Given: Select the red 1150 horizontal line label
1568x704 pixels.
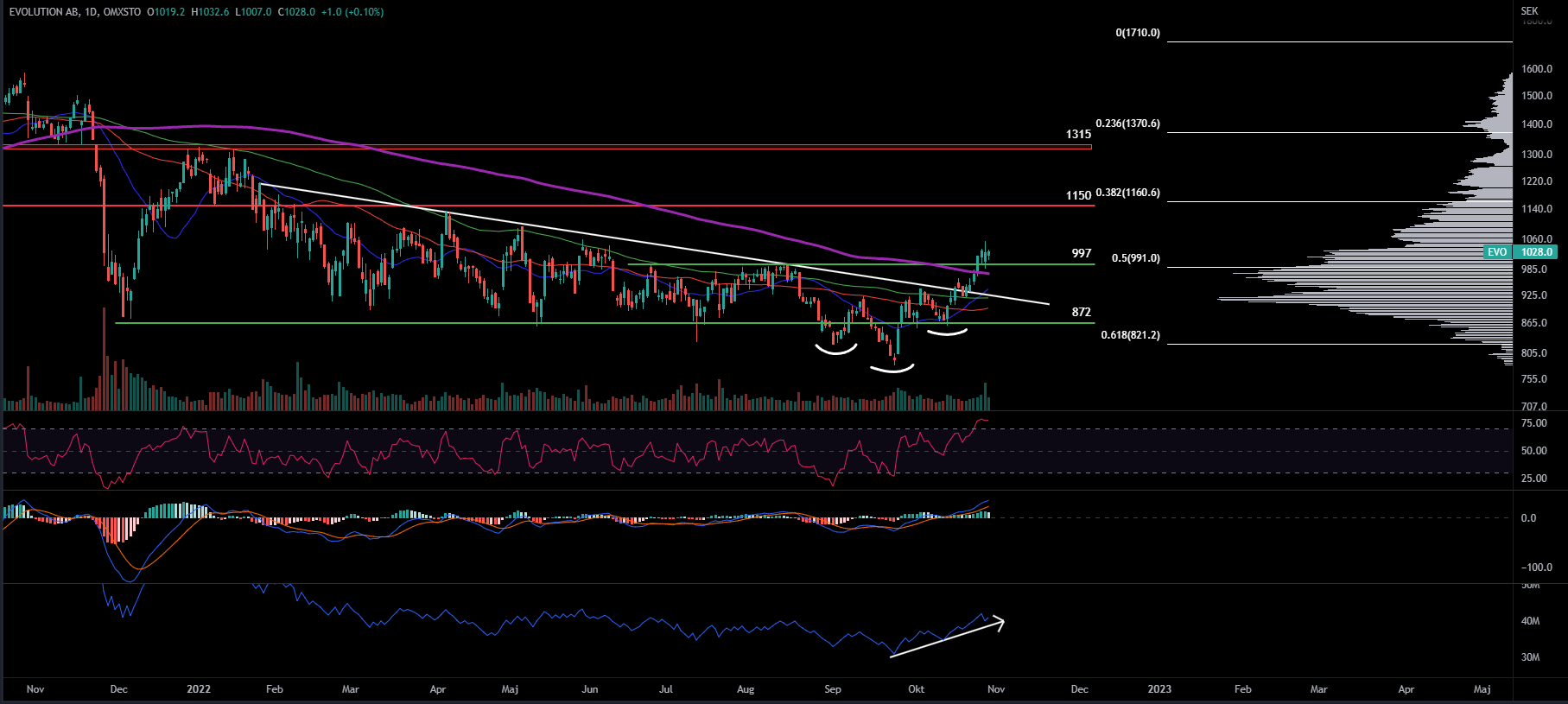Looking at the screenshot, I should [x=1077, y=196].
